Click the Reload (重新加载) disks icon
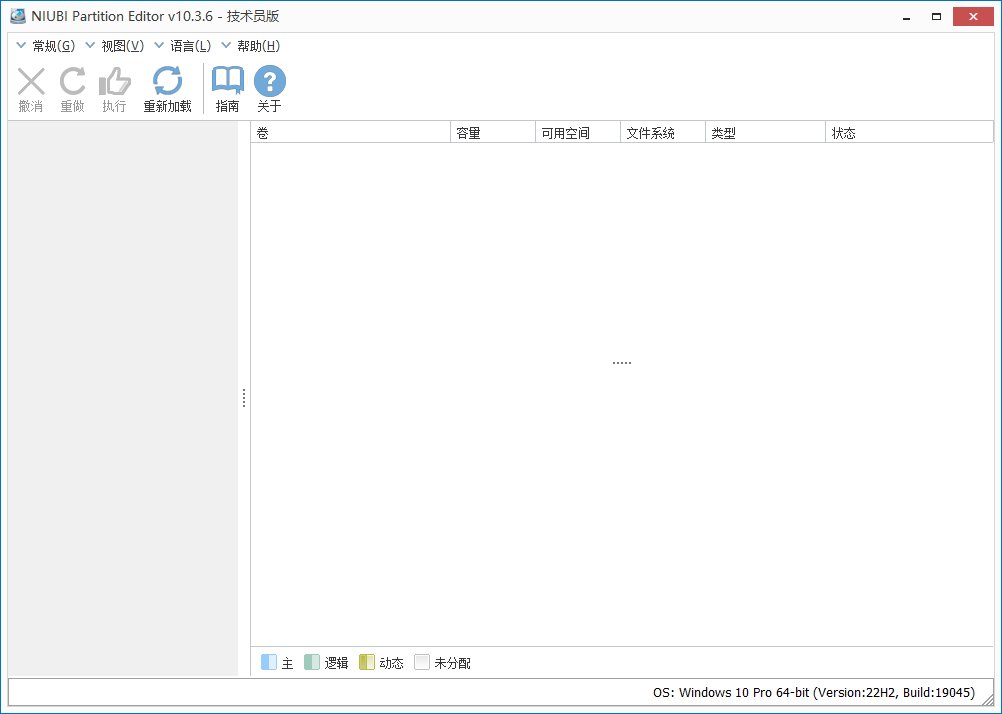This screenshot has height=714, width=1002. coord(167,81)
